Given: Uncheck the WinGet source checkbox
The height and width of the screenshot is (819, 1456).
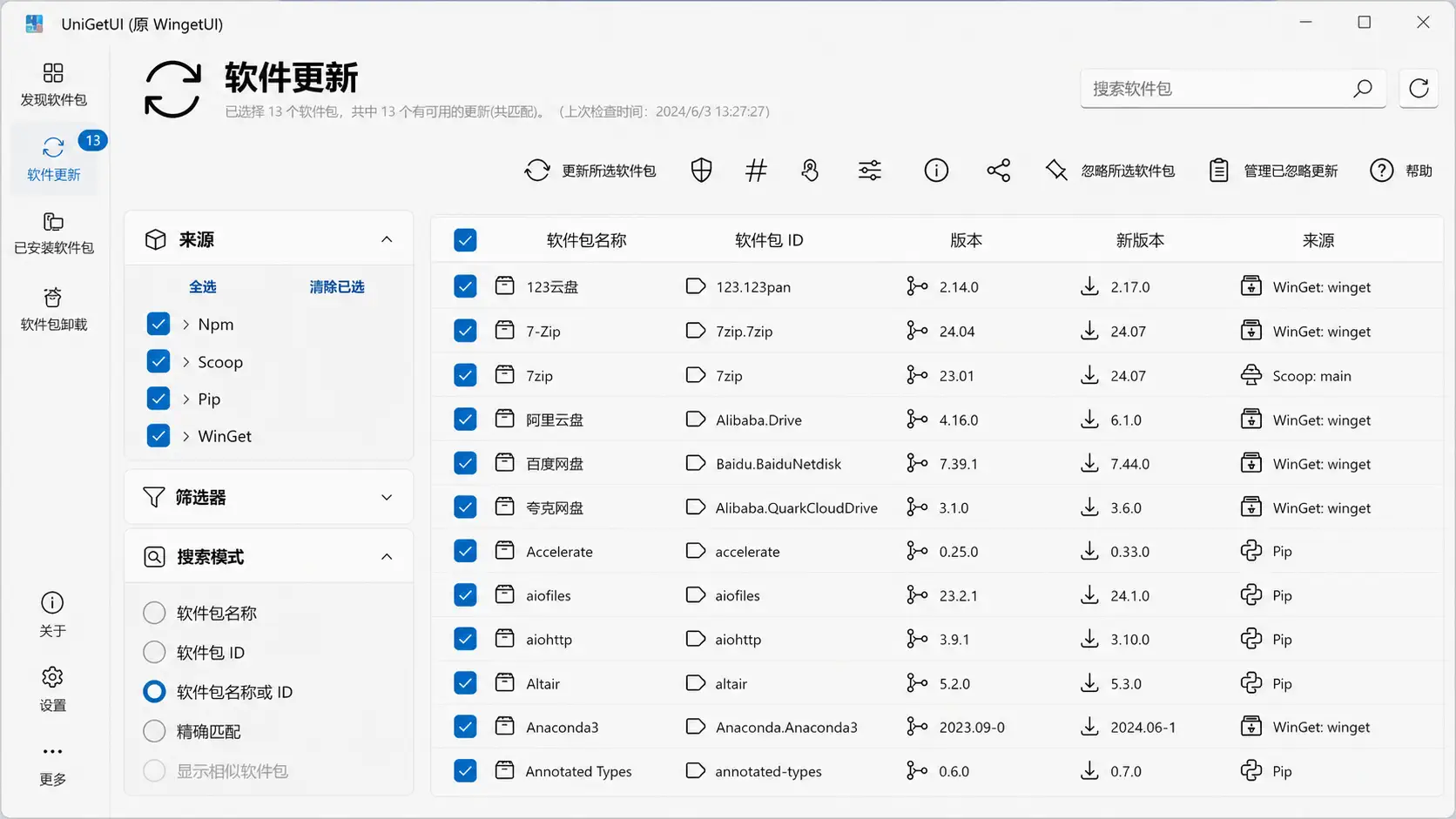Looking at the screenshot, I should 158,435.
